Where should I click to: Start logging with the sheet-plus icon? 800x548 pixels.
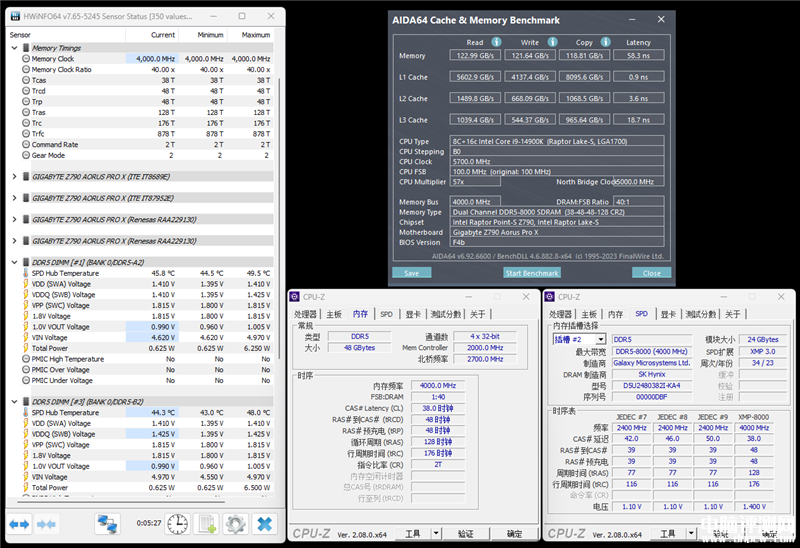207,524
